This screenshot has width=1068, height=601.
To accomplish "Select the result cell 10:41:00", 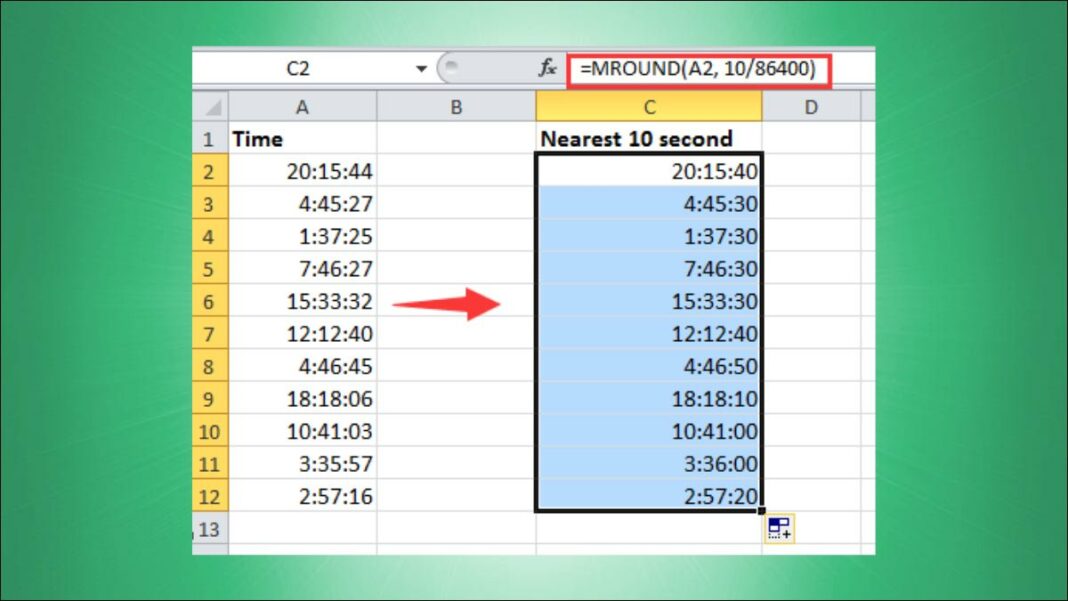I will (649, 431).
